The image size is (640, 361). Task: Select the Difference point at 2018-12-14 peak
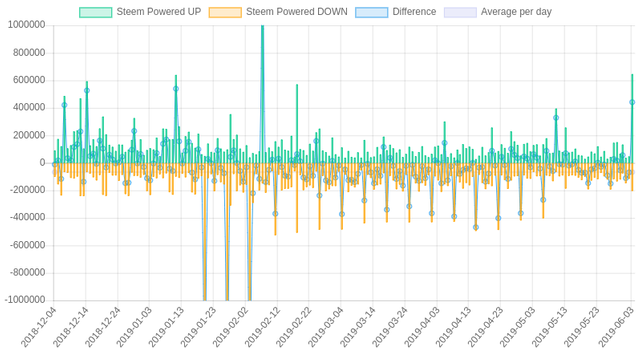pos(87,91)
